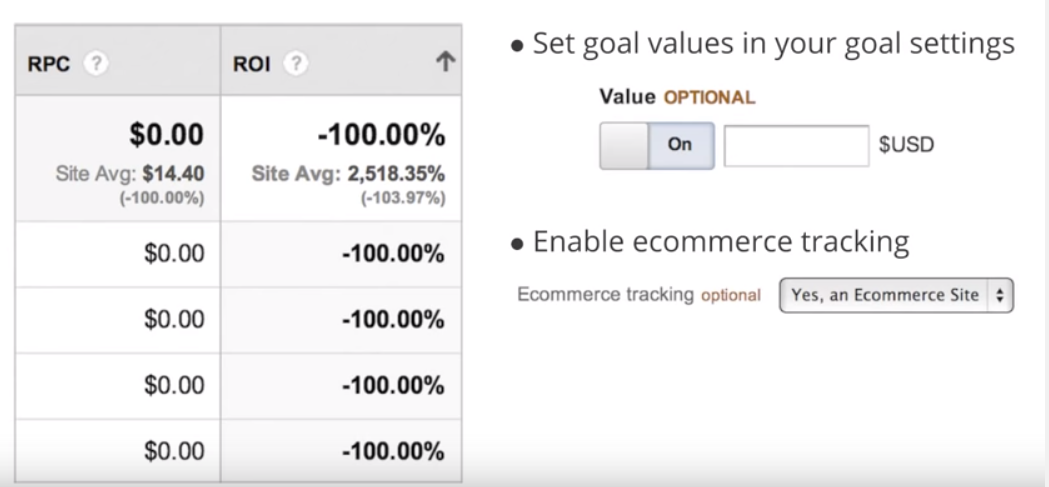Image resolution: width=1049 pixels, height=487 pixels.
Task: Click the Ecommerce Site dropdown stepper arrows
Action: point(999,295)
